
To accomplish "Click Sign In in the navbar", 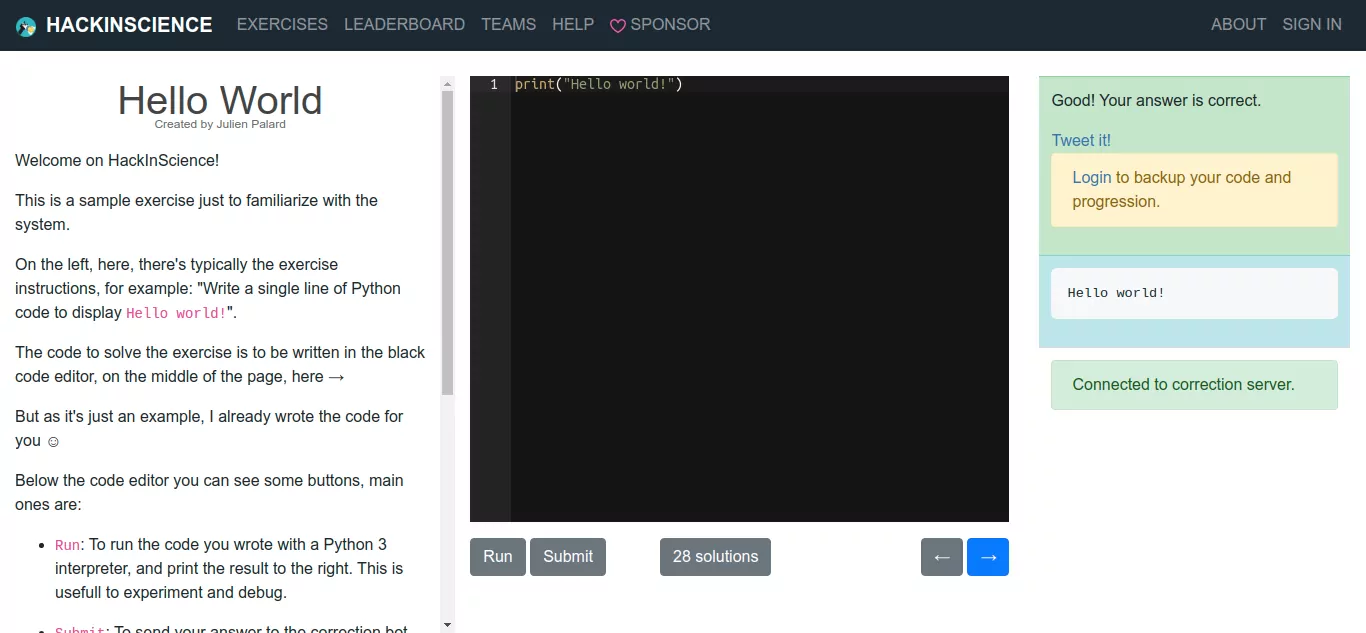I will (1312, 25).
